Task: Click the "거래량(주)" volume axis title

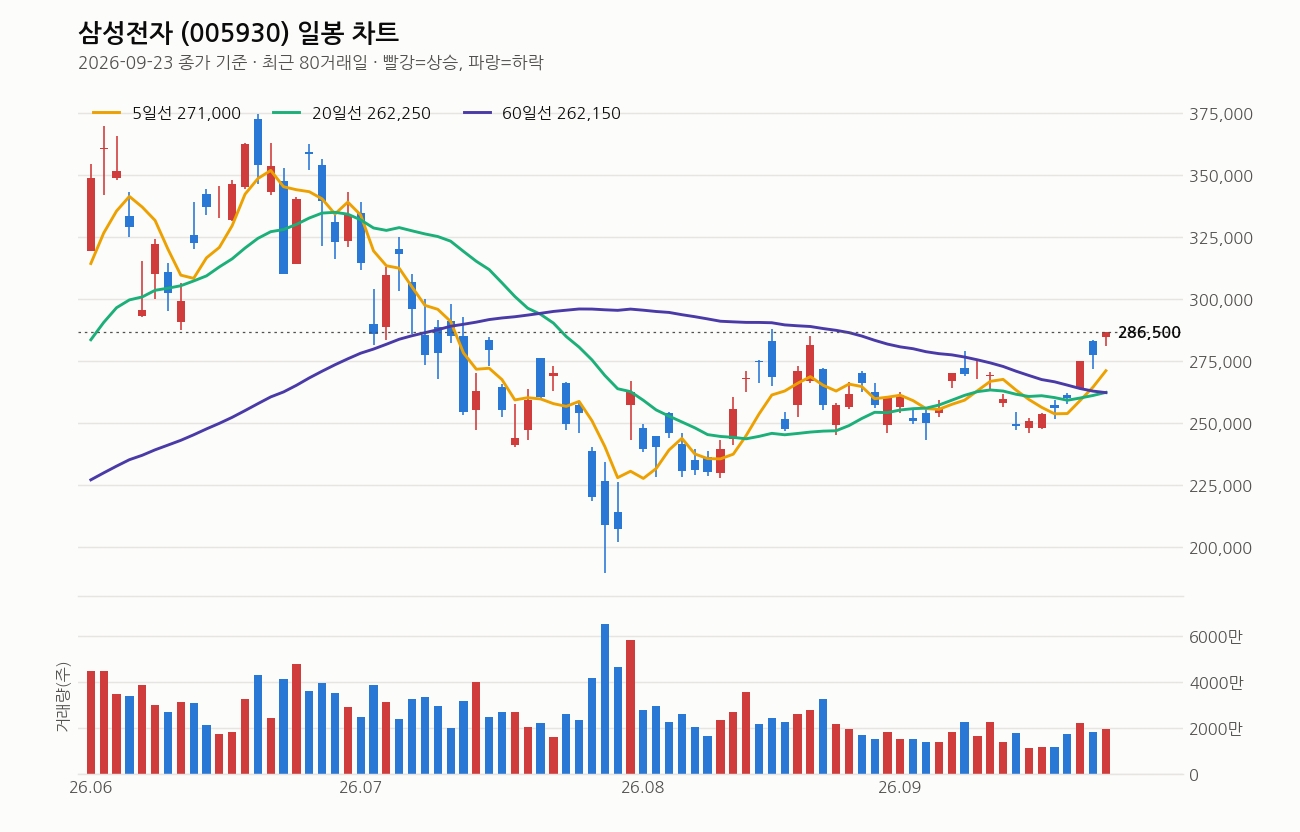Action: point(63,697)
